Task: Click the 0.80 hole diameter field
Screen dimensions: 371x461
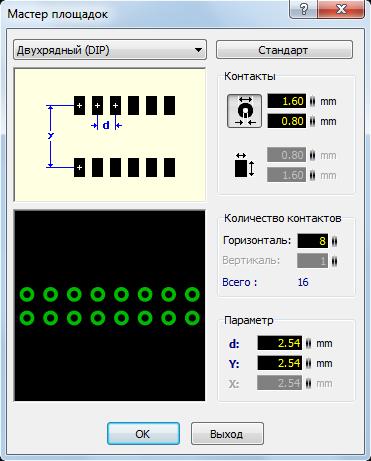Action: (x=287, y=121)
